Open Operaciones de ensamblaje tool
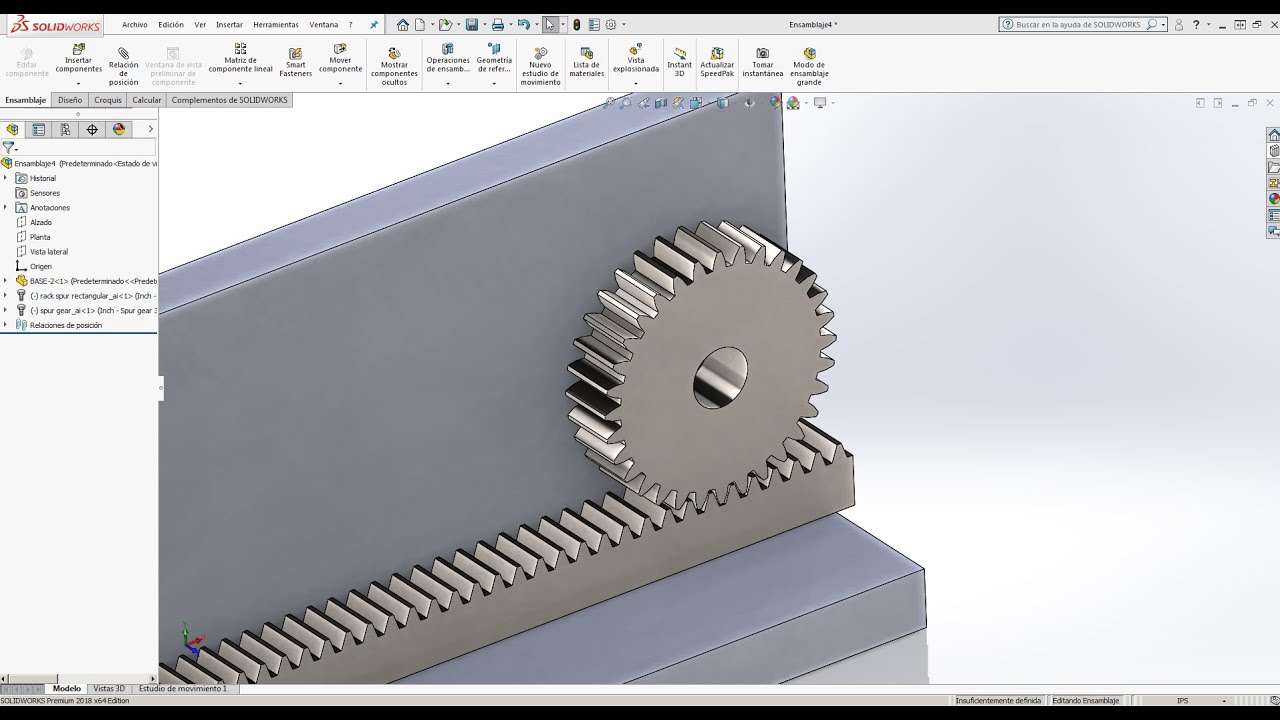Screen dimensions: 1280x720 point(447,59)
